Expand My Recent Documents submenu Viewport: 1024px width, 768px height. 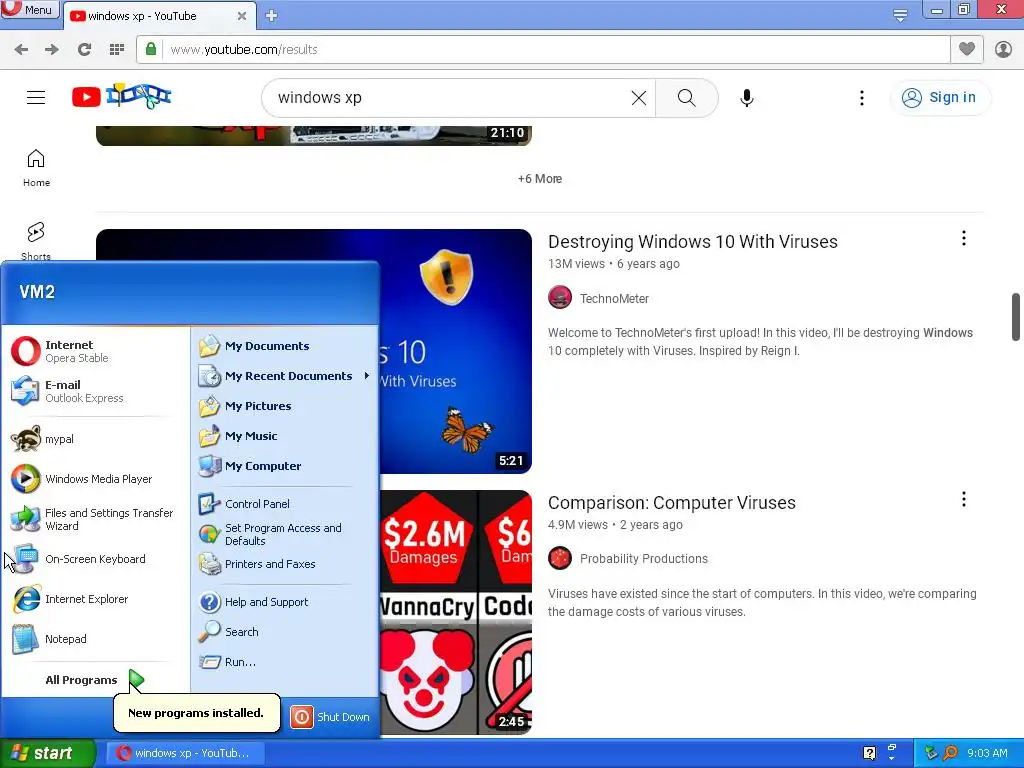tap(285, 376)
